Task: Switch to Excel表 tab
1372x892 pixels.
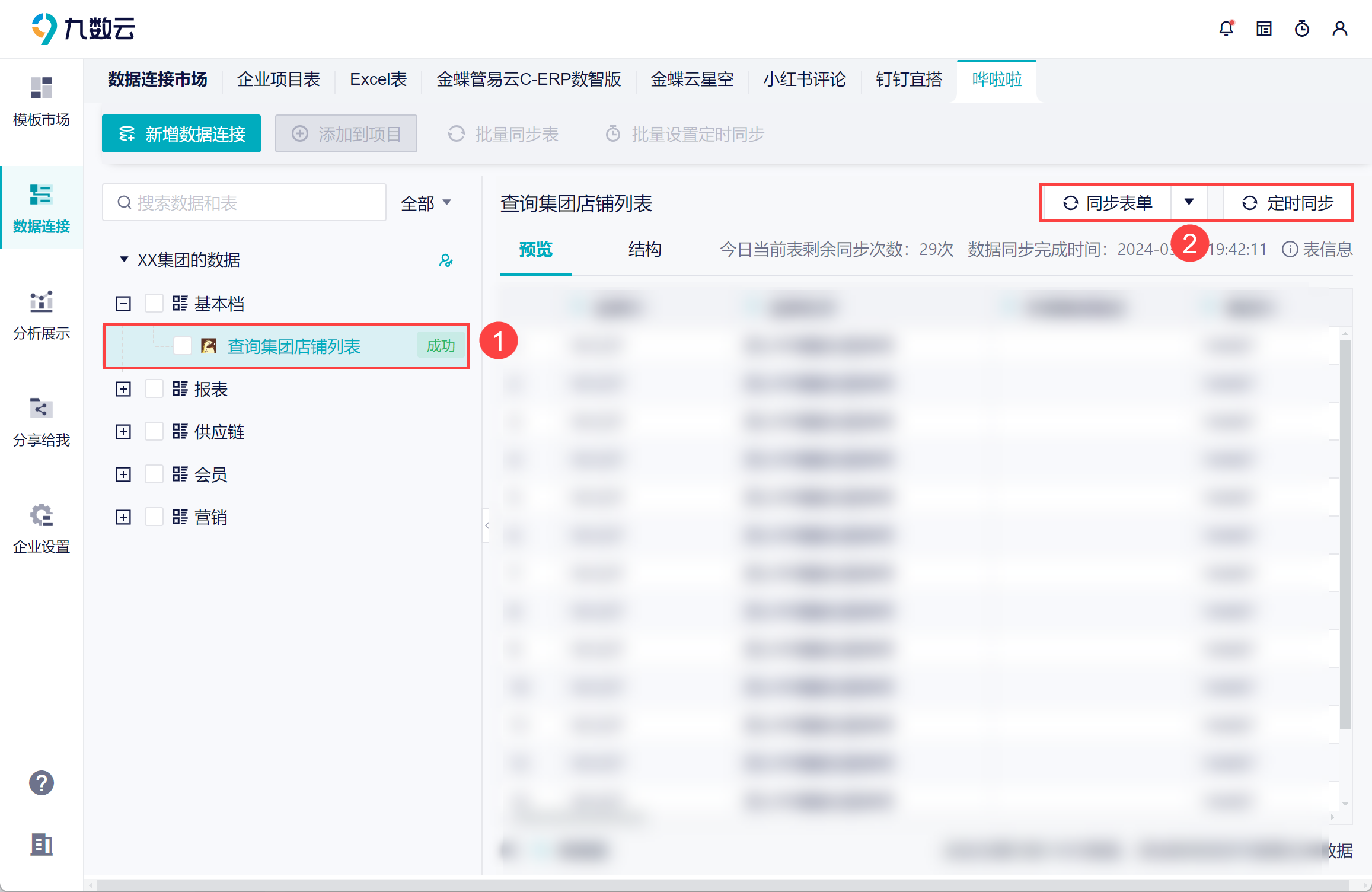Action: point(378,79)
